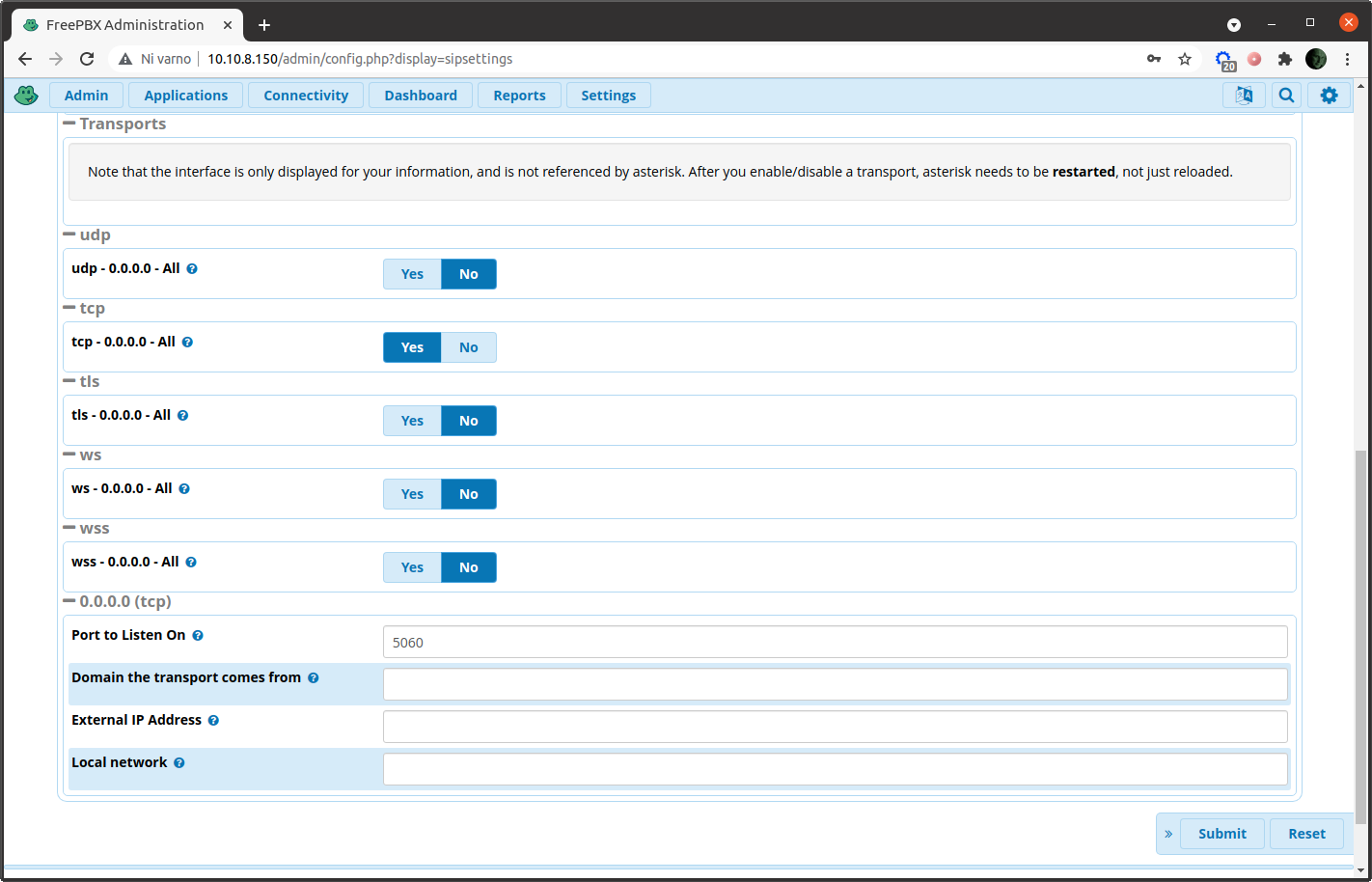Open the language selection icon
The height and width of the screenshot is (882, 1372).
pyautogui.click(x=1244, y=95)
